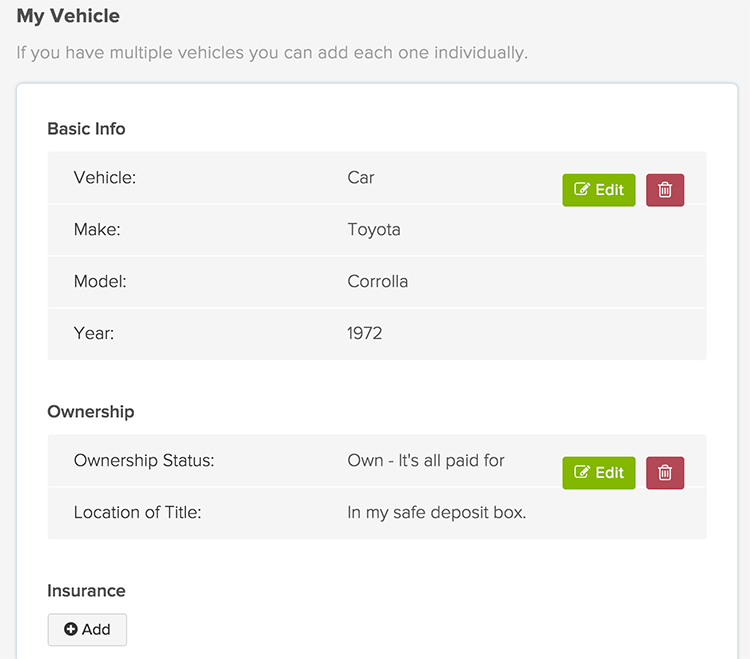Image resolution: width=750 pixels, height=659 pixels.
Task: Delete the Basic Info section via trash icon
Action: pyautogui.click(x=665, y=190)
